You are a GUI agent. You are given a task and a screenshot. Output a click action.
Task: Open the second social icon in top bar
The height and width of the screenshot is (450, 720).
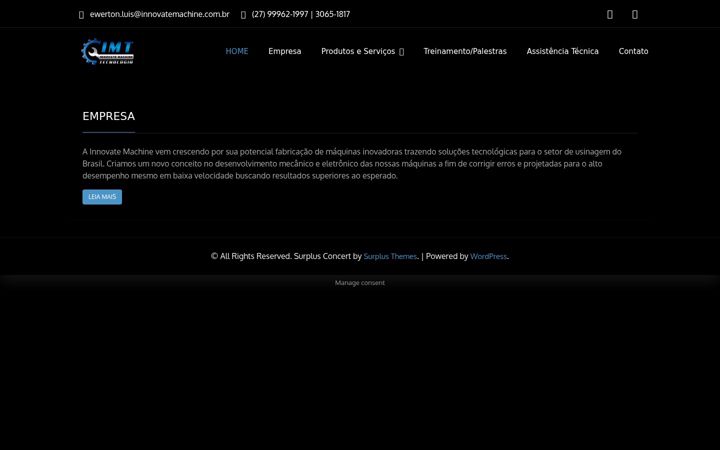click(x=635, y=15)
